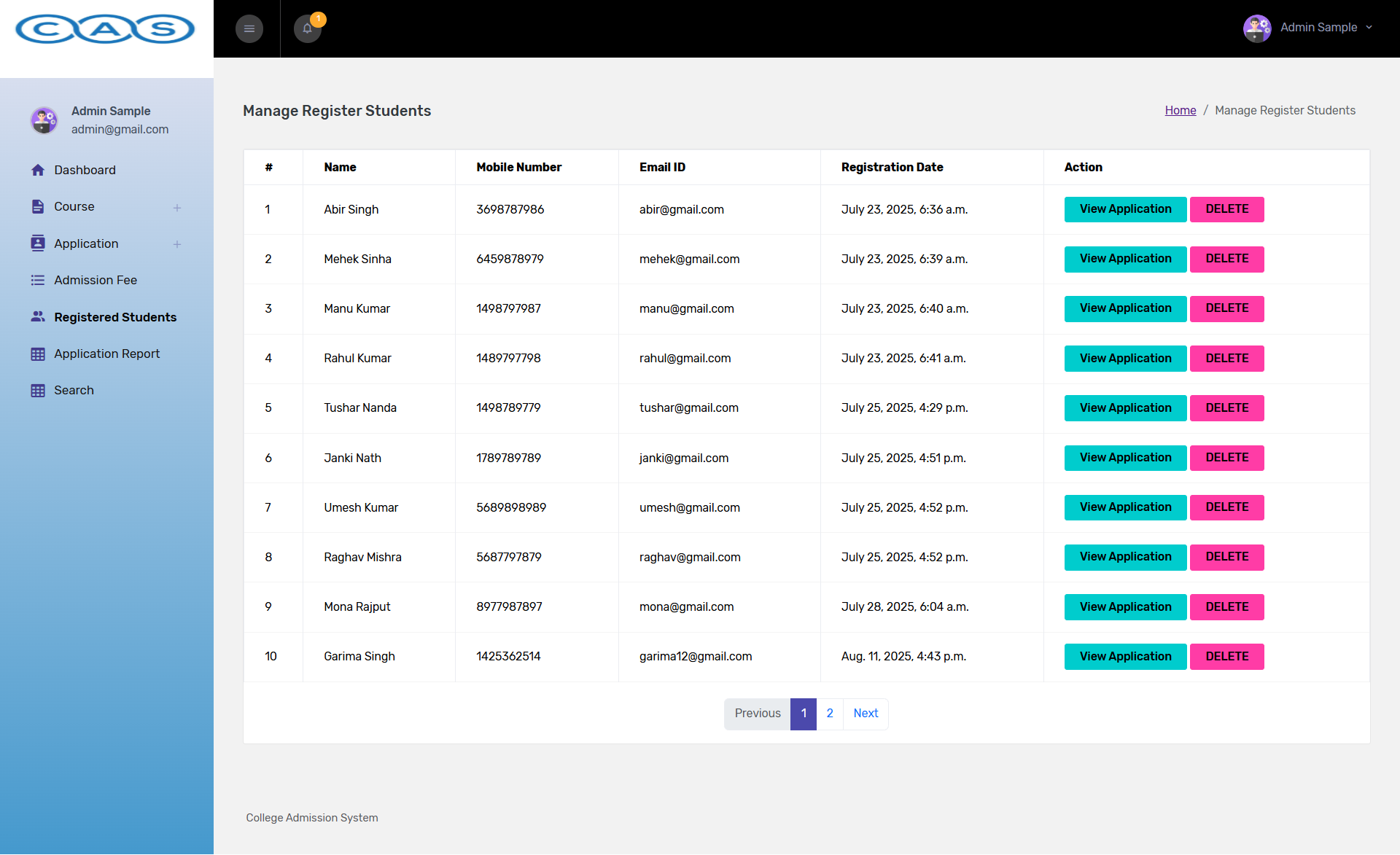Go to pagination page 2
Image resolution: width=1400 pixels, height=855 pixels.
(x=830, y=714)
